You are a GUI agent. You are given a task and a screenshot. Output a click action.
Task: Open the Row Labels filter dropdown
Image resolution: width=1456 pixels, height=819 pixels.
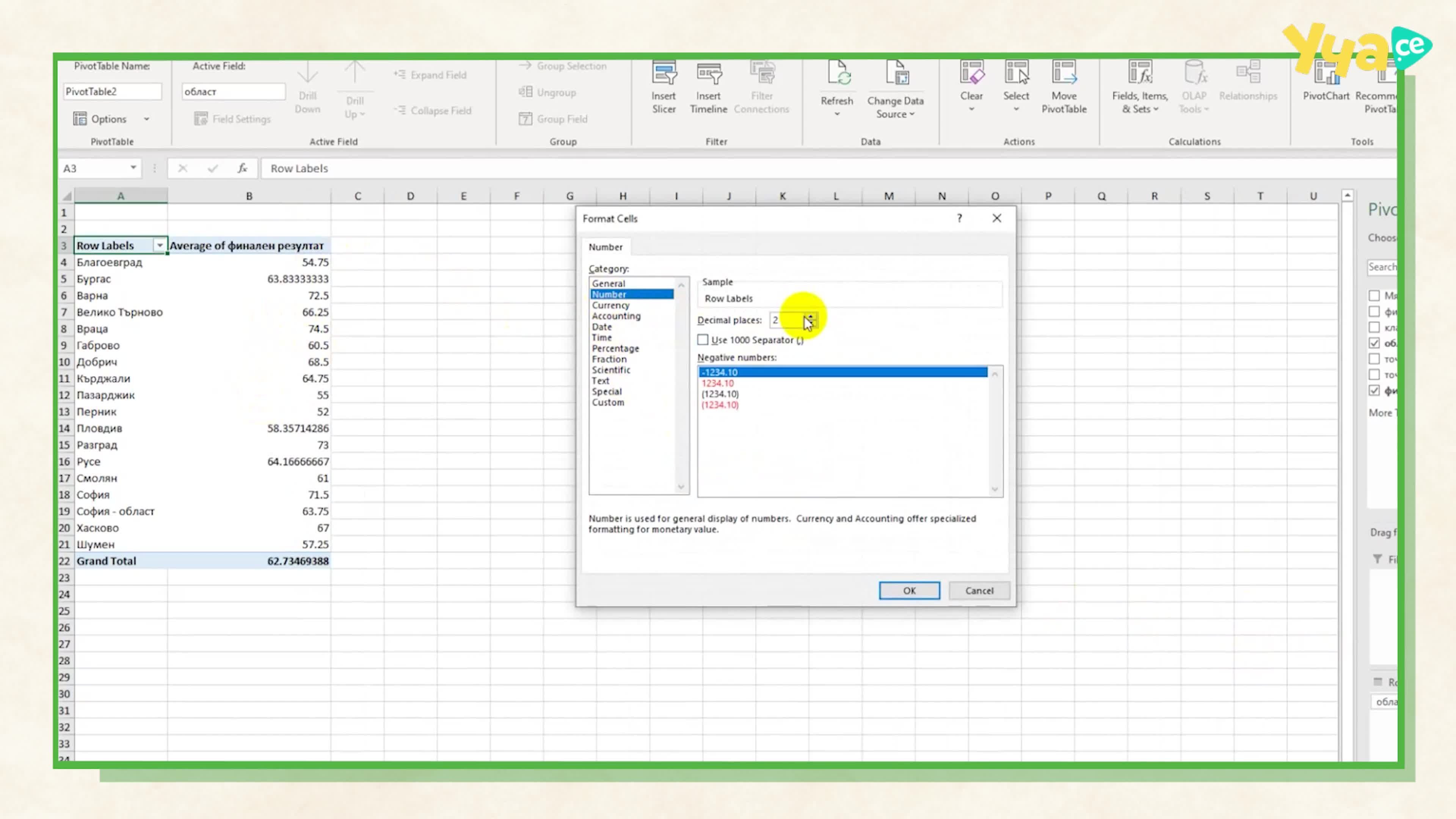(160, 245)
